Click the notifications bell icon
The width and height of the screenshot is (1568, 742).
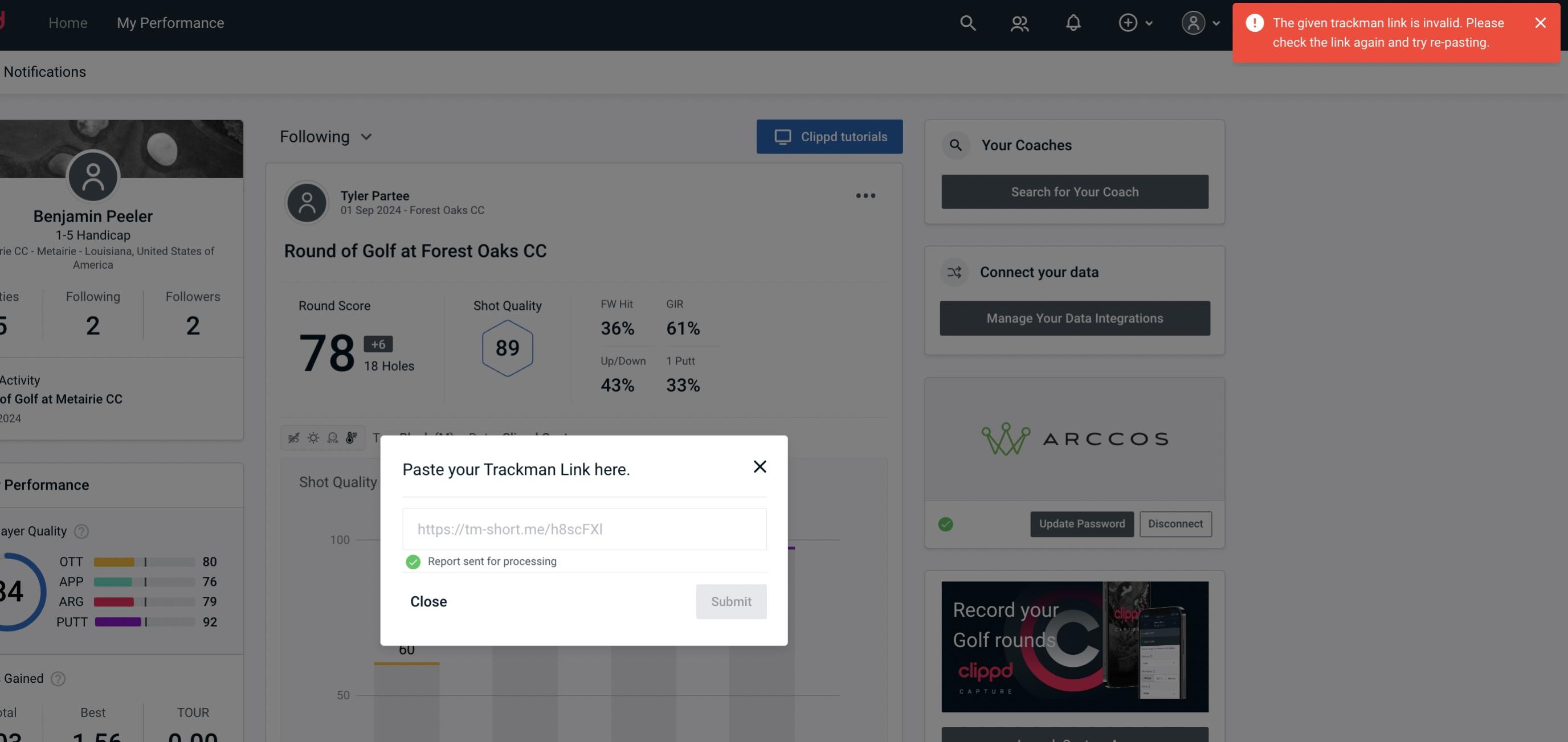pos(1073,21)
